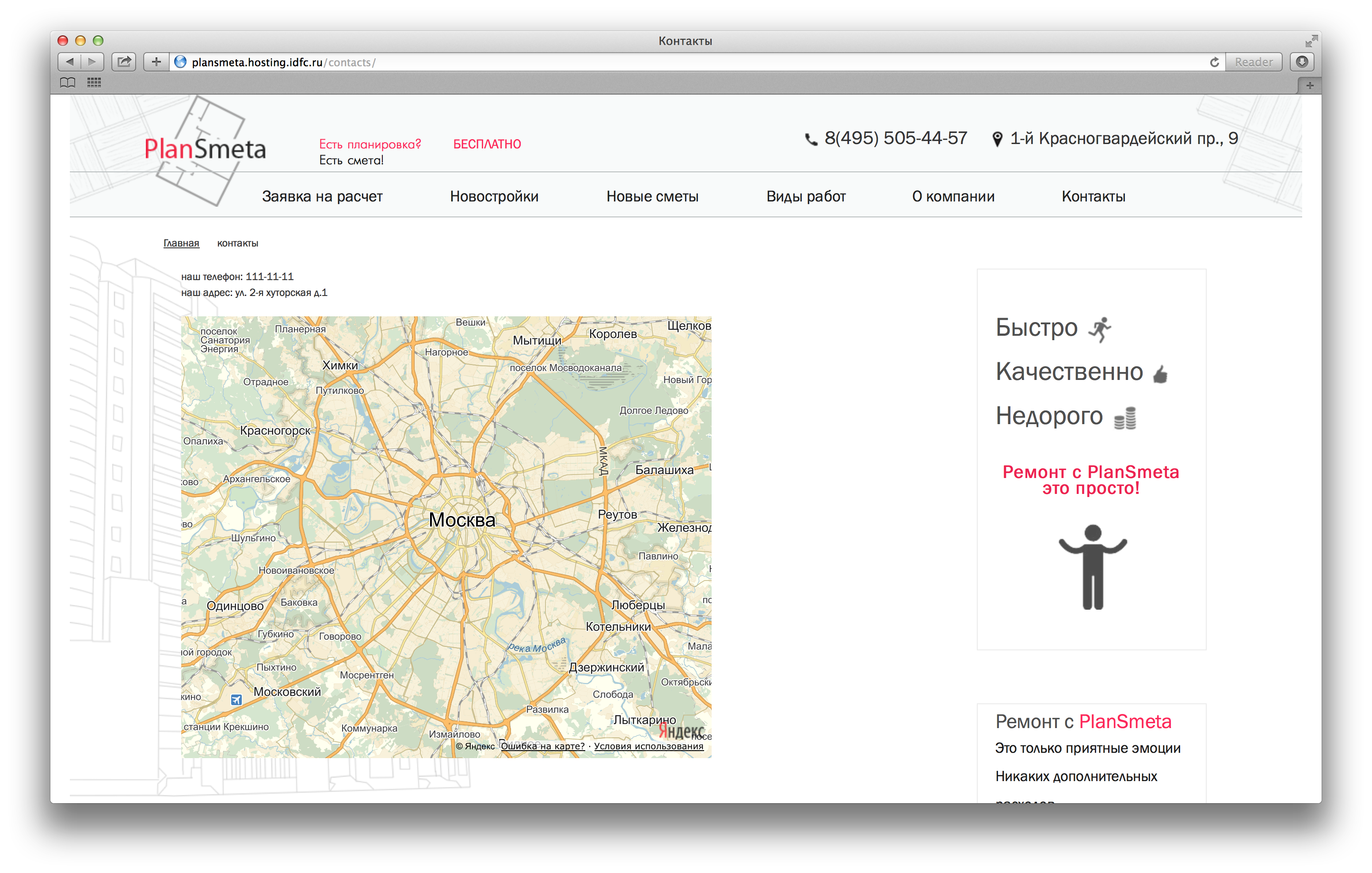Screen dimensions: 1372x873
Task: Open the Downloads arrow icon
Action: click(1302, 61)
